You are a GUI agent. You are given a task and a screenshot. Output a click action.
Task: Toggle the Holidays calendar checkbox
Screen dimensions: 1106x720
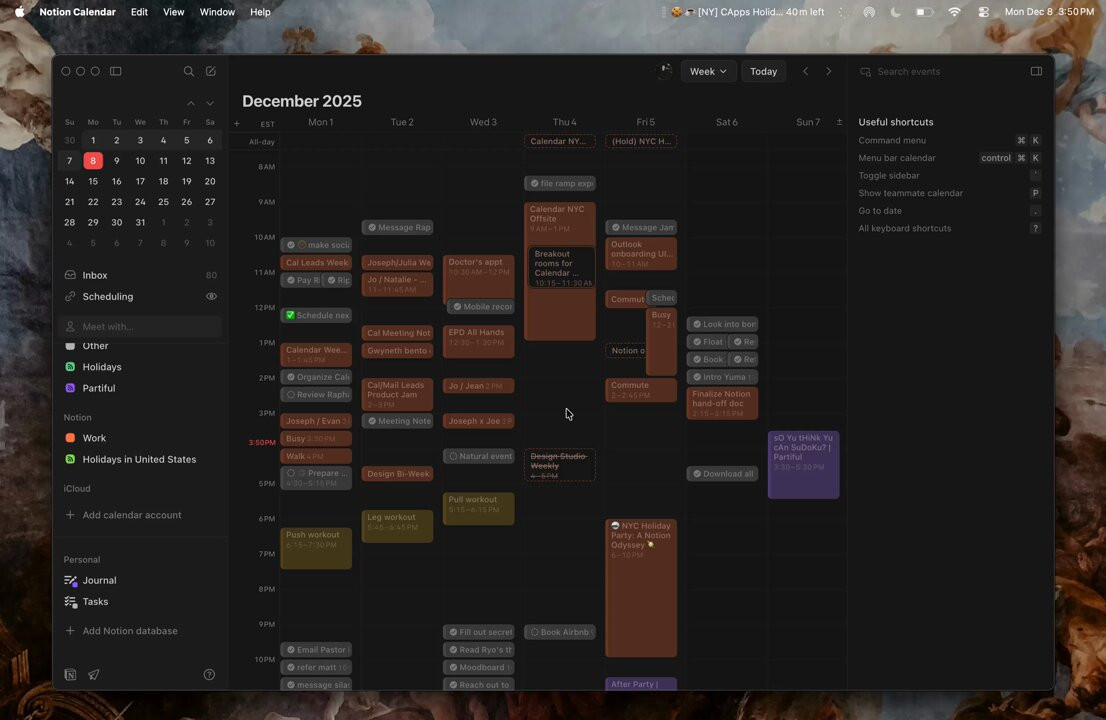70,367
